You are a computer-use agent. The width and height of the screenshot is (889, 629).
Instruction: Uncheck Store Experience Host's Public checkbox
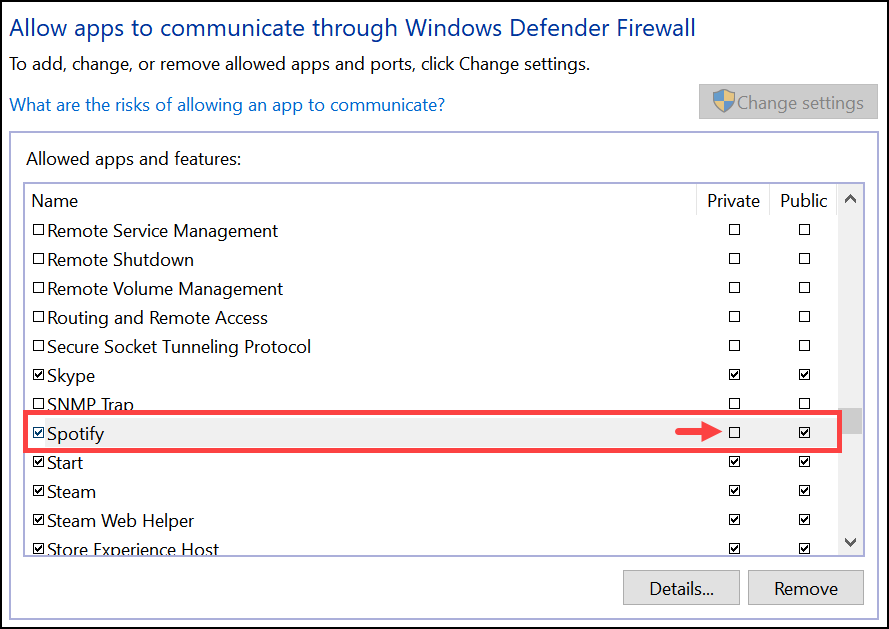tap(804, 548)
